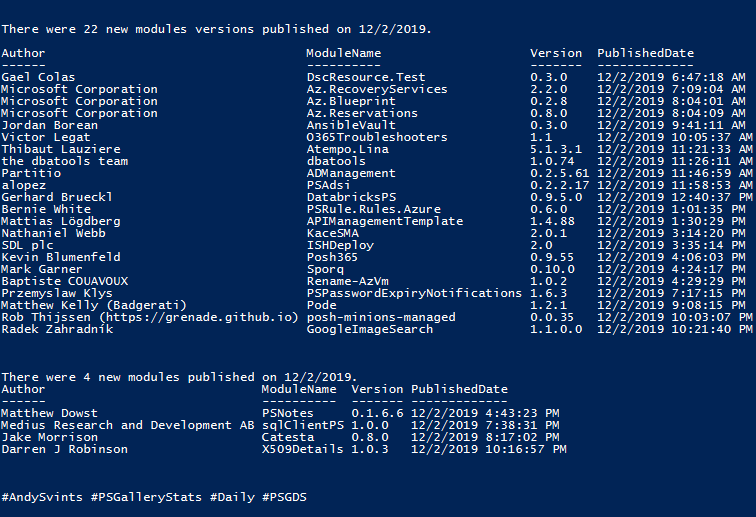The height and width of the screenshot is (517, 756).
Task: Click the ModuleName header in first table
Action: [x=343, y=53]
